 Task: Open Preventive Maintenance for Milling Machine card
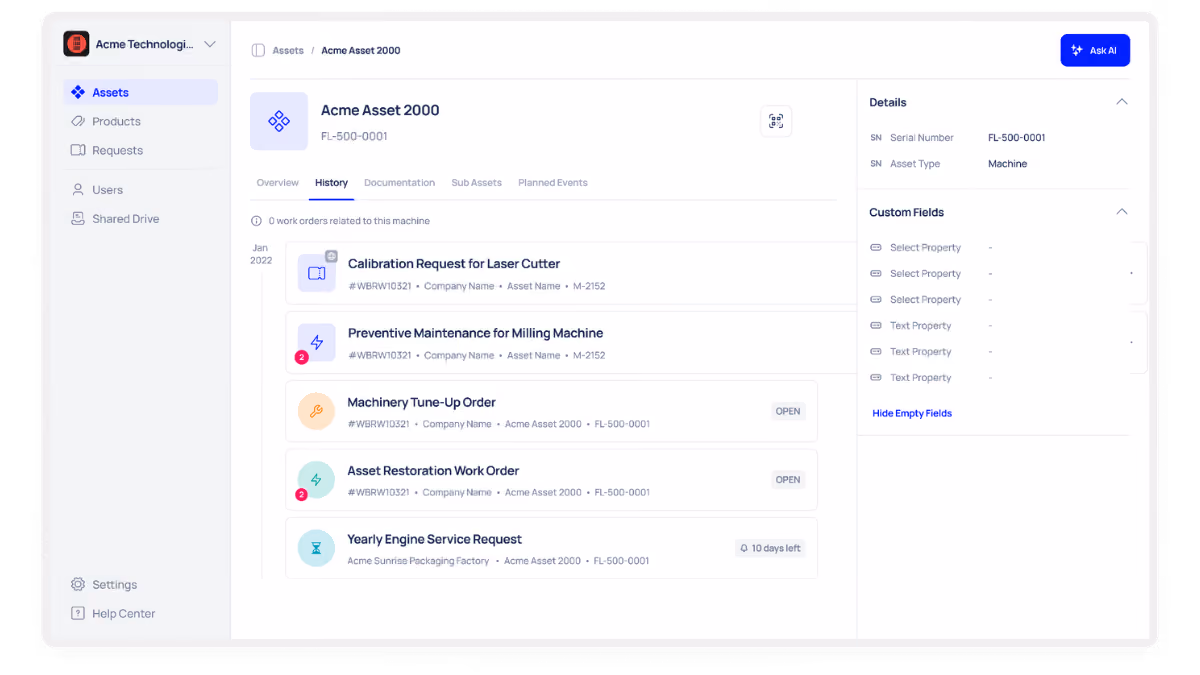(570, 342)
